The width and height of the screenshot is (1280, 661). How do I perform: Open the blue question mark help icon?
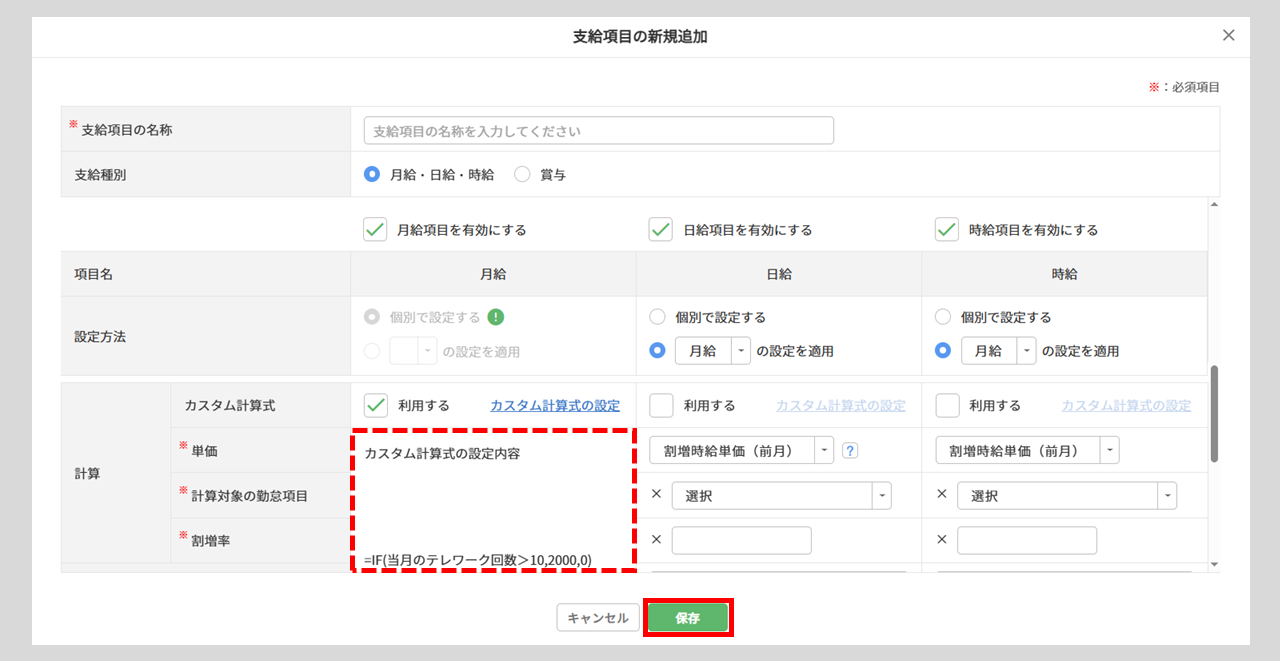(850, 450)
